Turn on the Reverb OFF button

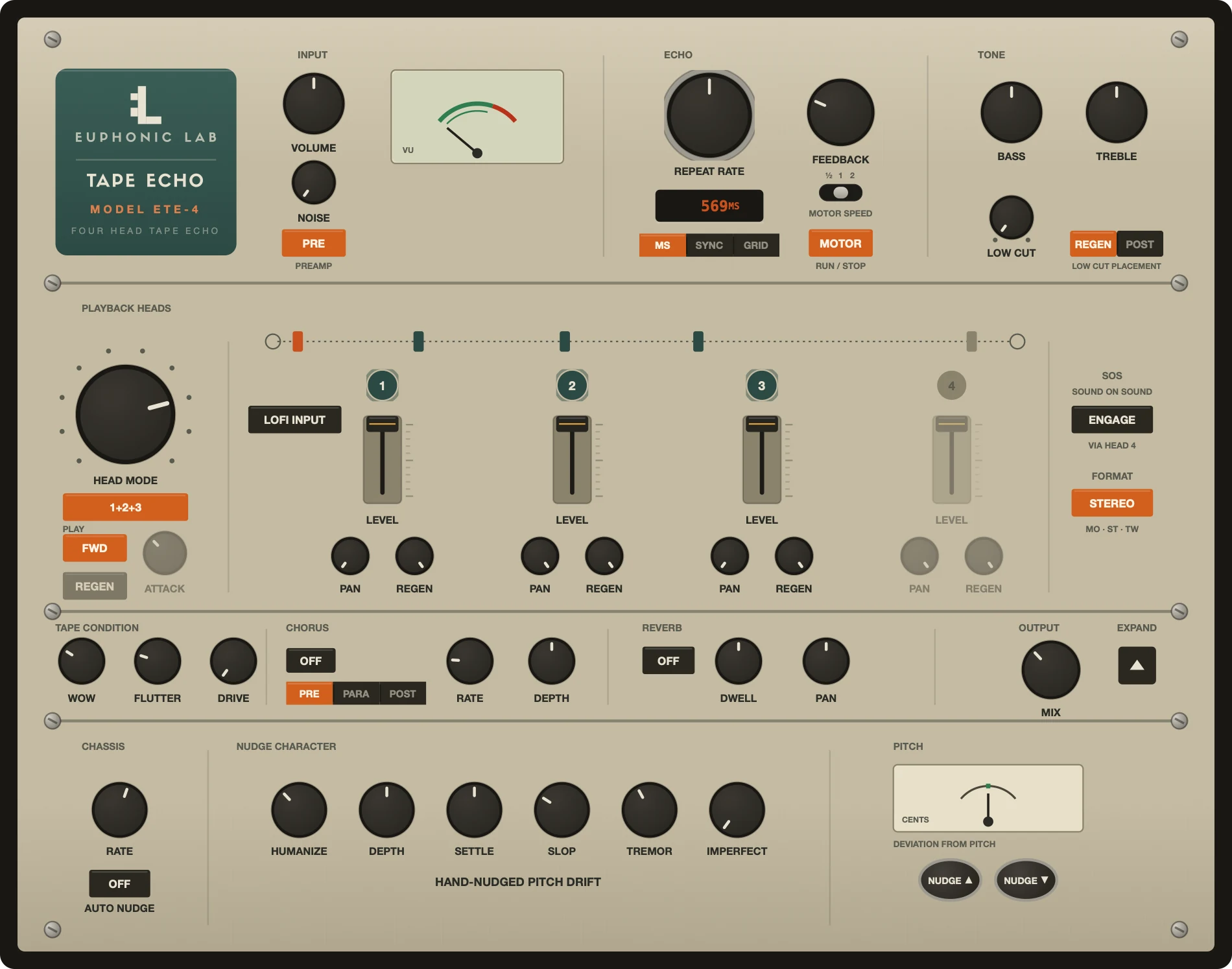tap(668, 660)
